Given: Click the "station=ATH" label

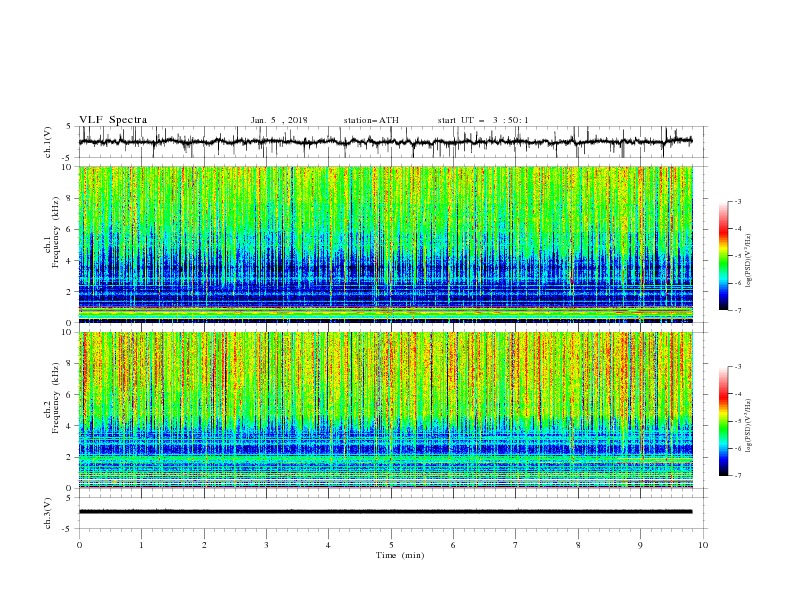Looking at the screenshot, I should tap(371, 120).
